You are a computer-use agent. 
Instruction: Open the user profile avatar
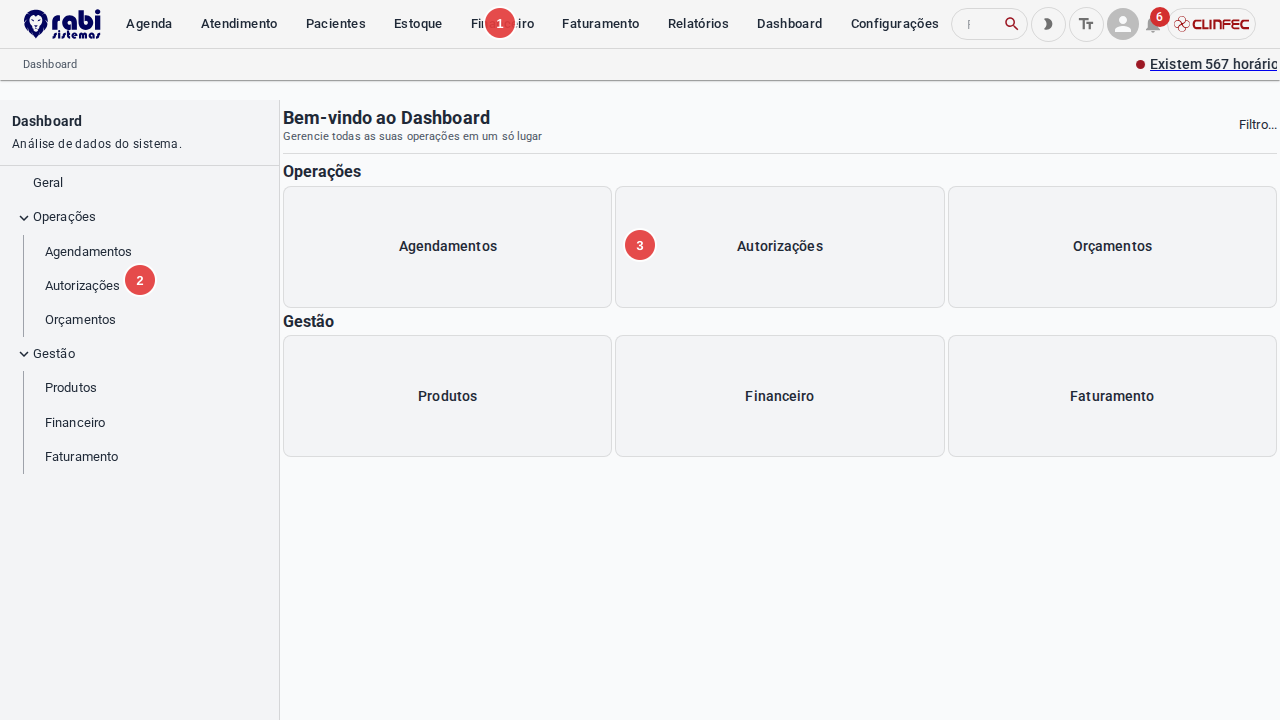coord(1123,24)
